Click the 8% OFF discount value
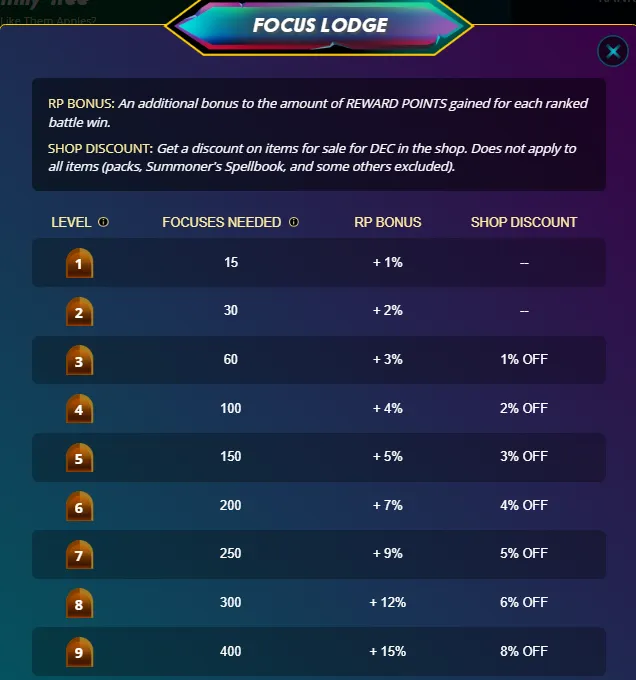The width and height of the screenshot is (636, 680). click(524, 651)
